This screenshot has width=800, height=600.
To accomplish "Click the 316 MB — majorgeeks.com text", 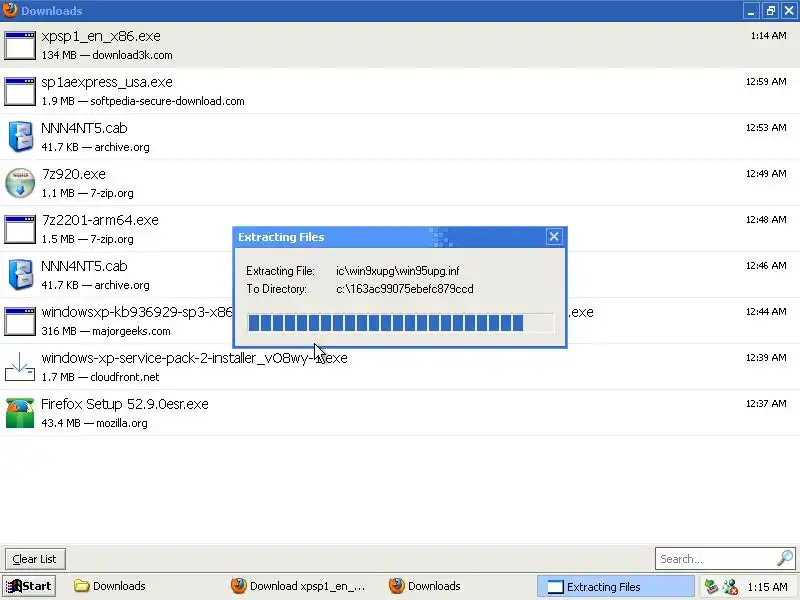I will (106, 331).
